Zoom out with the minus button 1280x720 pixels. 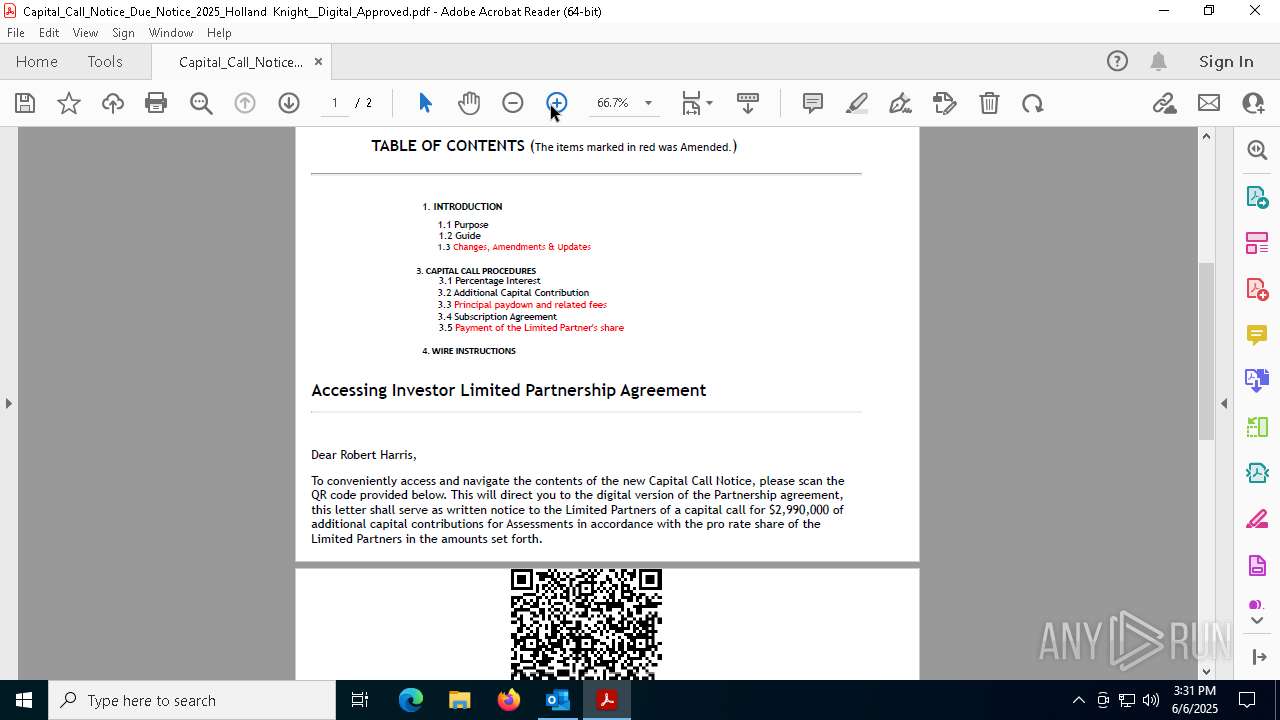(513, 103)
